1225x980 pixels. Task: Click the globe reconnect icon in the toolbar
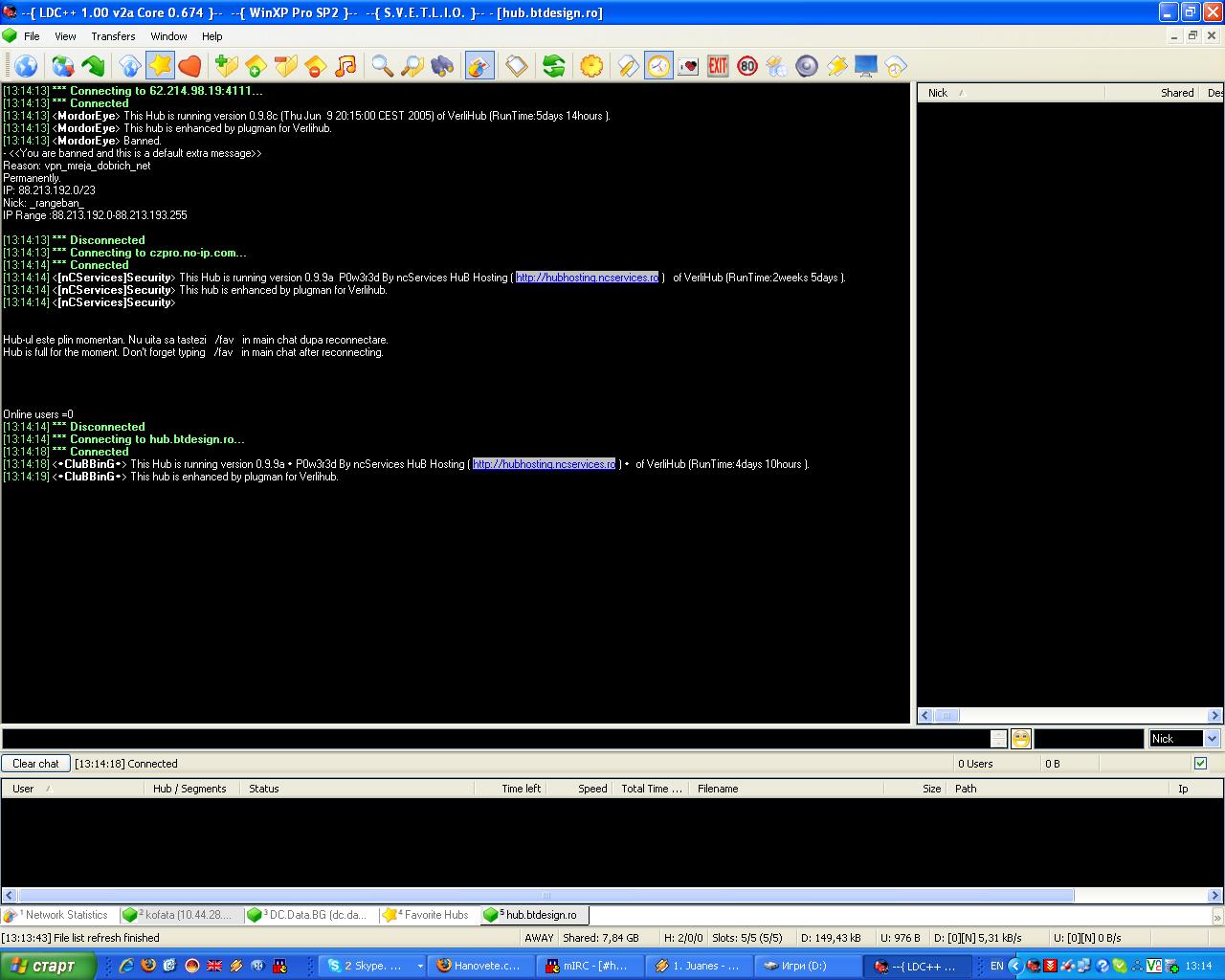(63, 65)
